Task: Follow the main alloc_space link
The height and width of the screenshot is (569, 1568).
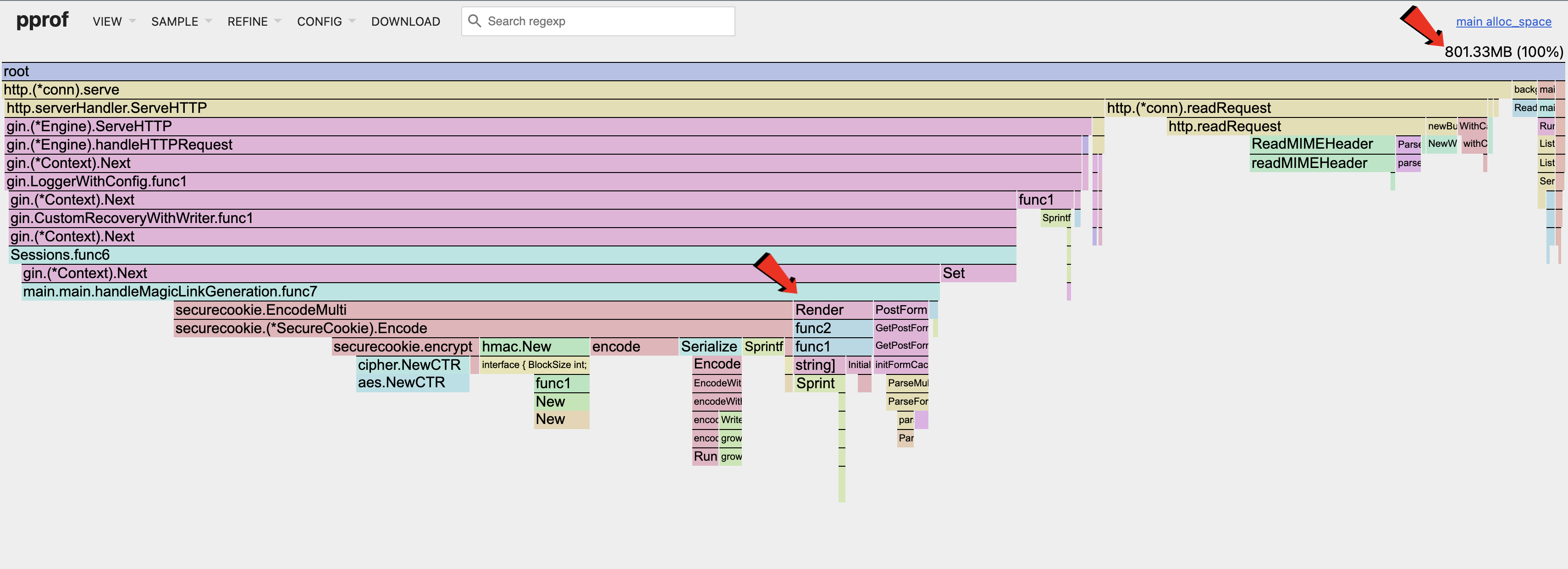Action: tap(1503, 21)
